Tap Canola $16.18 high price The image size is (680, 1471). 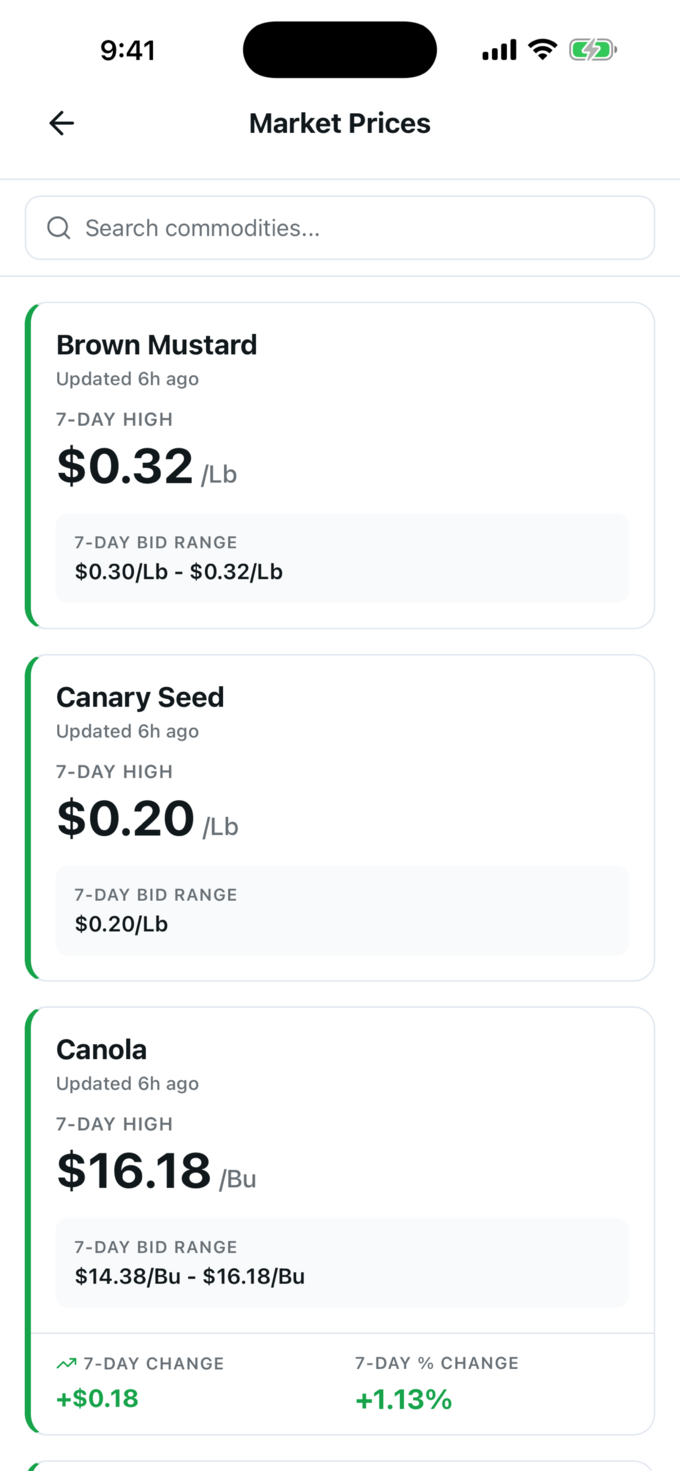tap(134, 1170)
